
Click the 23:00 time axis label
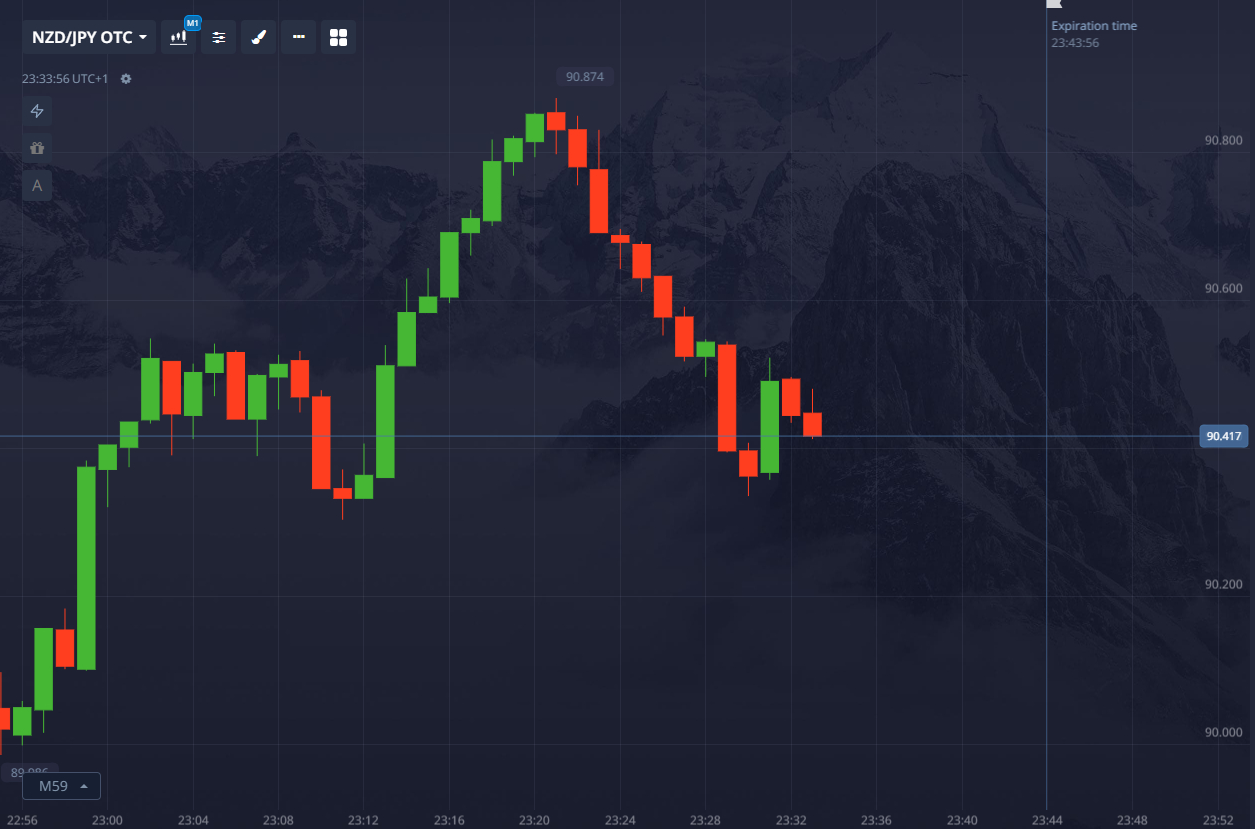pyautogui.click(x=107, y=820)
